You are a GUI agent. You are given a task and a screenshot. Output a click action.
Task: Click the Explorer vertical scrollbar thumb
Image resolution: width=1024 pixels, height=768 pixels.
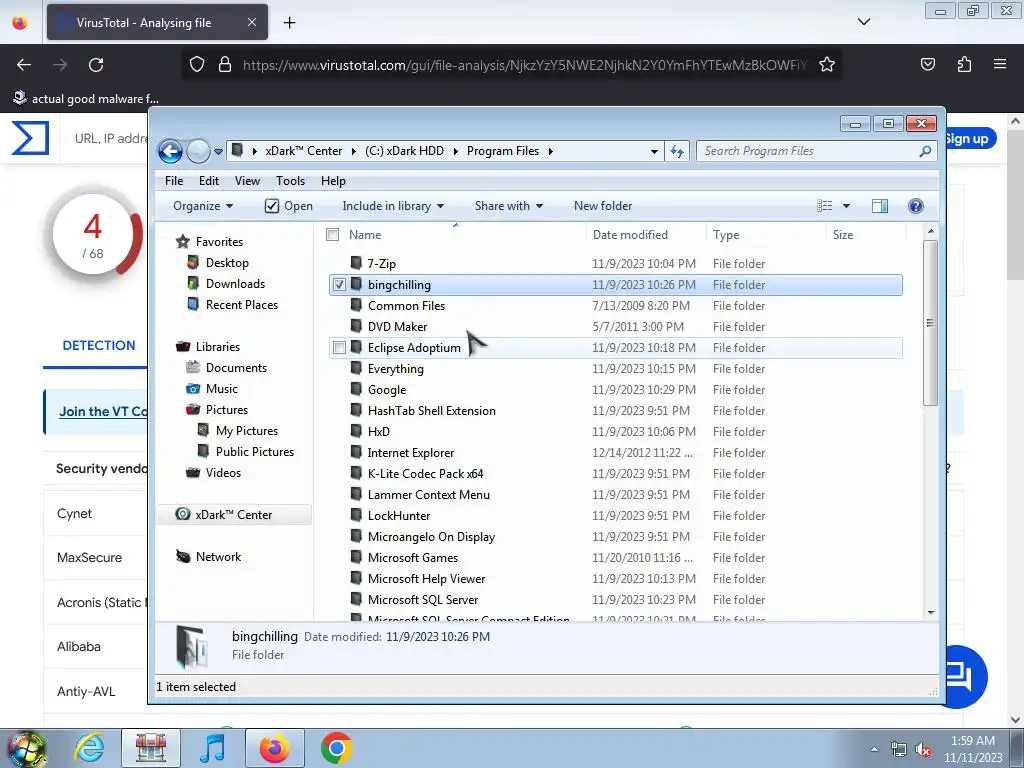(x=930, y=323)
